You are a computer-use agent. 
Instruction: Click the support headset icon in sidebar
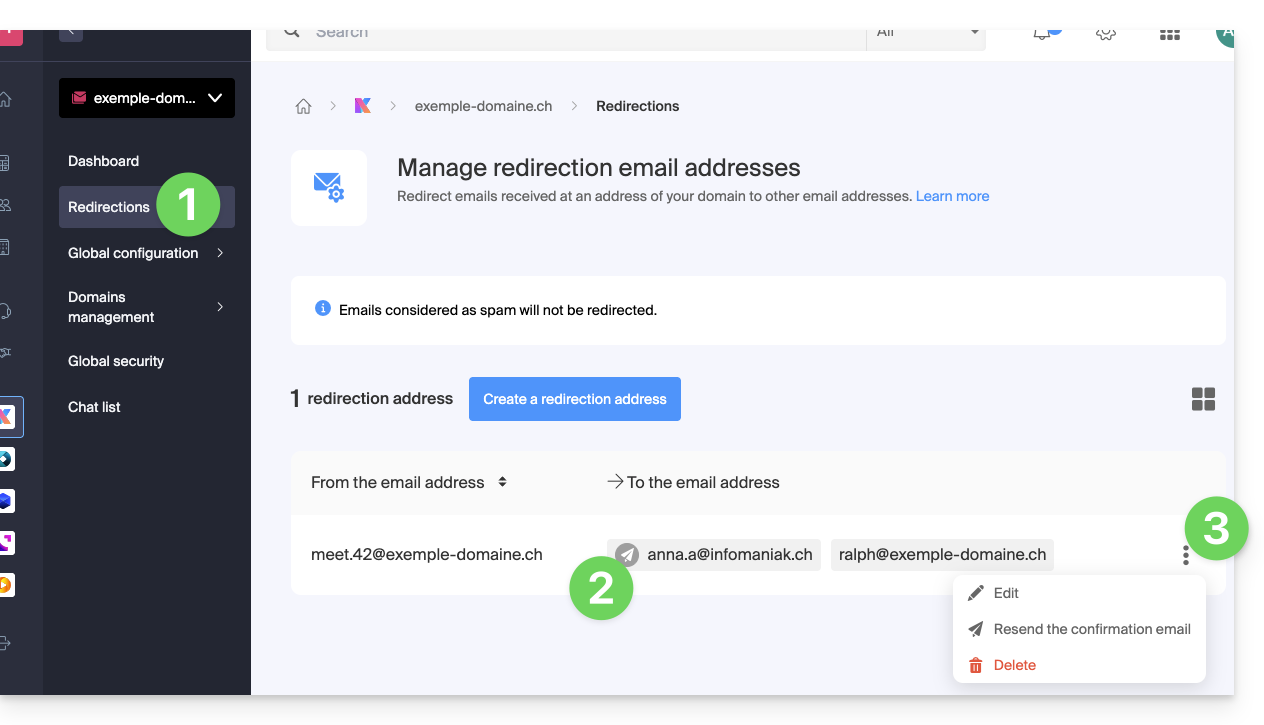pyautogui.click(x=6, y=311)
